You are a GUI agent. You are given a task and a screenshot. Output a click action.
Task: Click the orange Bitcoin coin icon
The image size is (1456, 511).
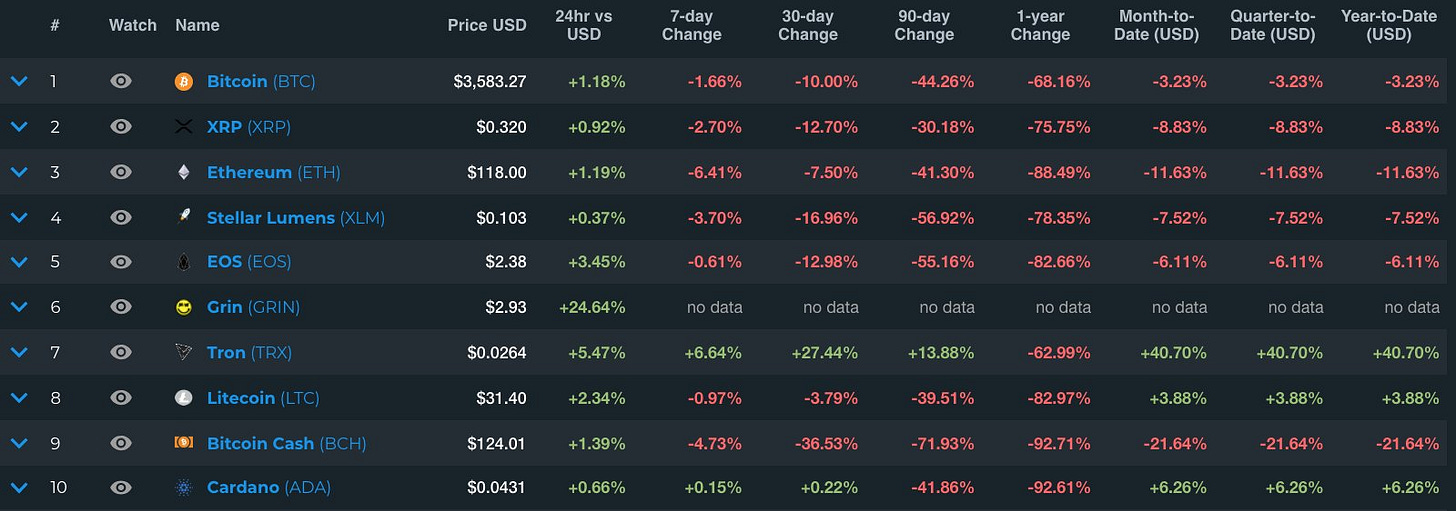[x=183, y=81]
